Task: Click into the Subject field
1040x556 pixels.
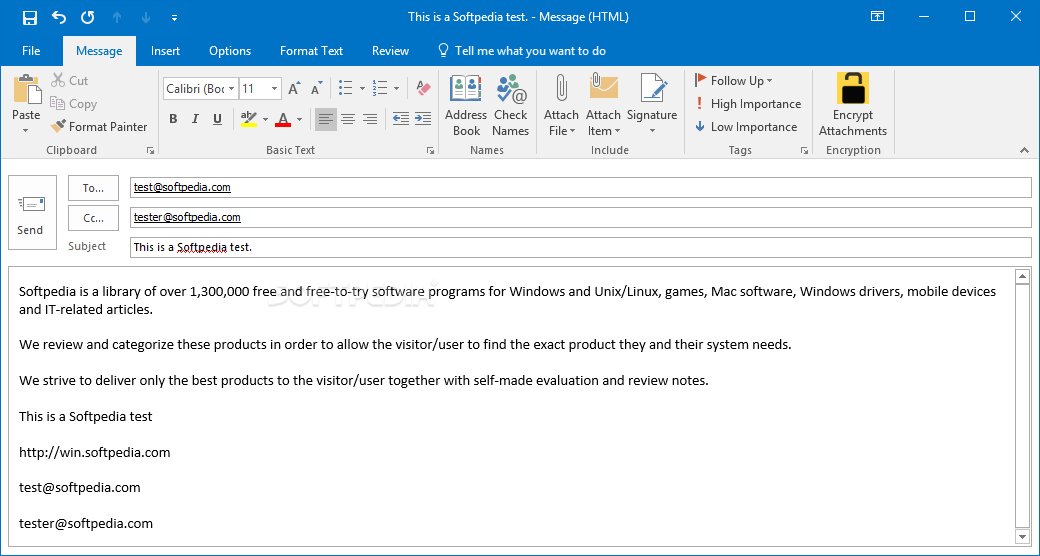Action: 580,247
